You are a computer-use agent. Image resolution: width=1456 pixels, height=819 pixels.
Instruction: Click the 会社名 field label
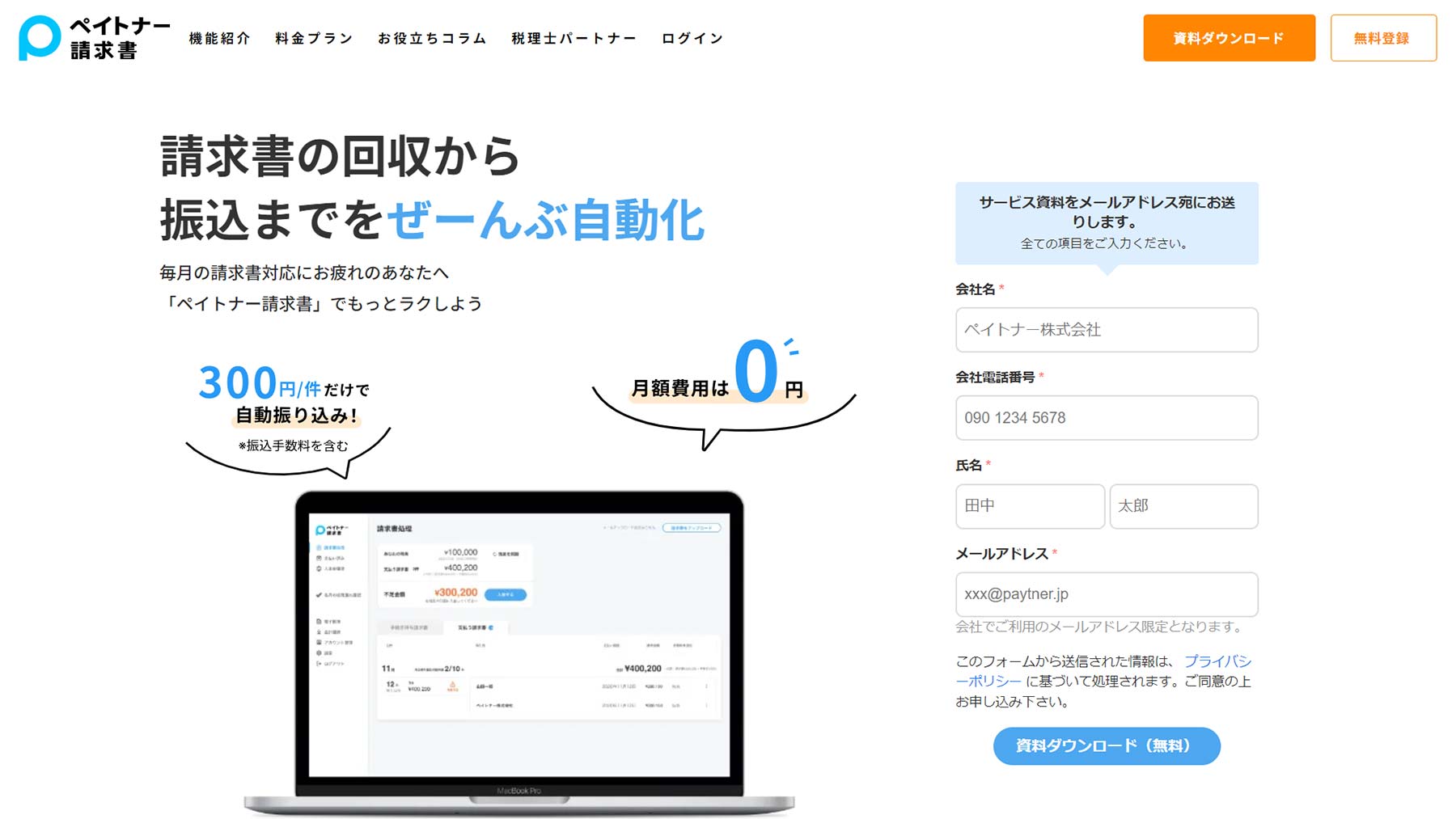976,289
